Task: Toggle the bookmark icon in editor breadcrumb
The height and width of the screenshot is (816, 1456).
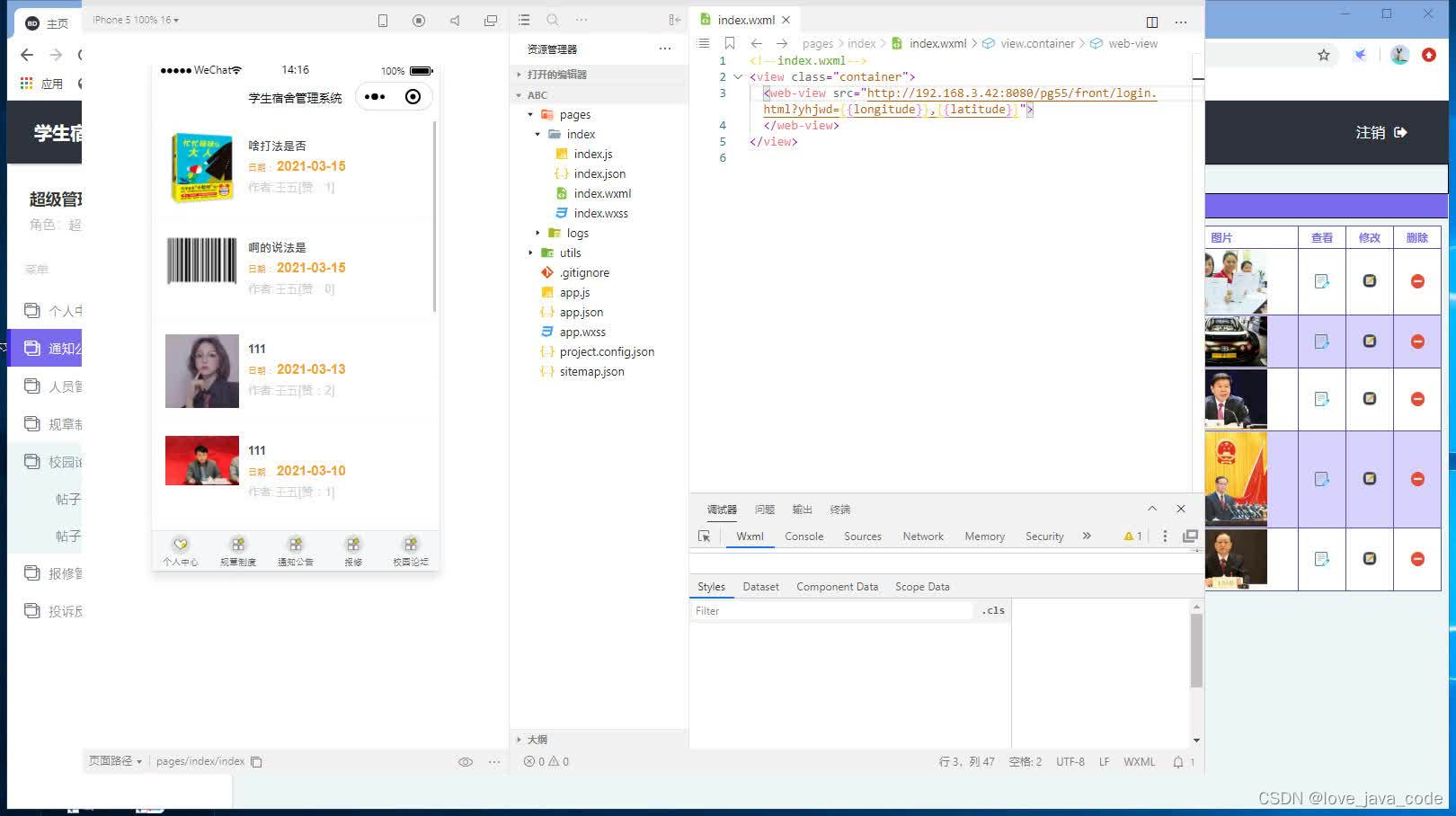Action: pos(730,43)
